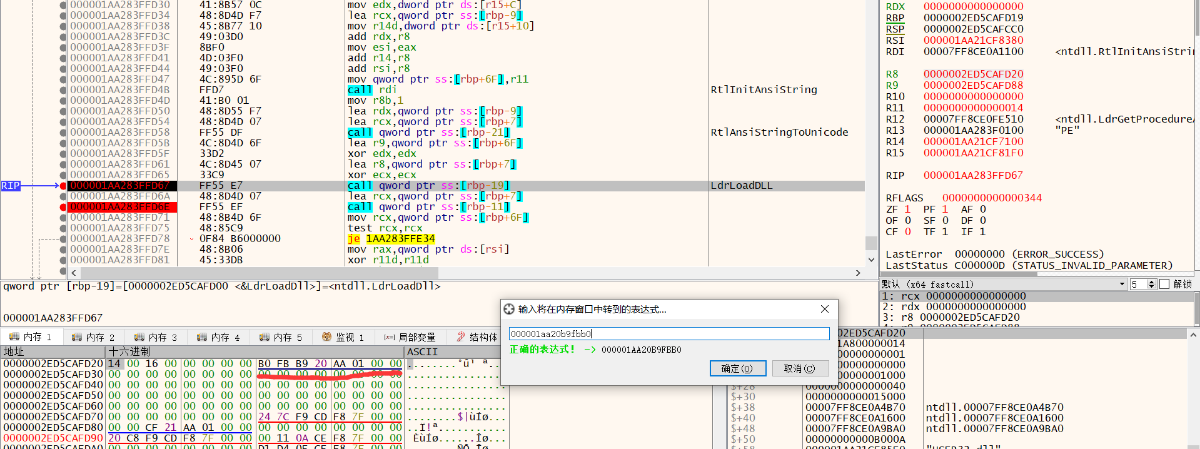1200x449 pixels.
Task: Click the R12 register value 00007FF8CE0FE510
Action: 975,119
